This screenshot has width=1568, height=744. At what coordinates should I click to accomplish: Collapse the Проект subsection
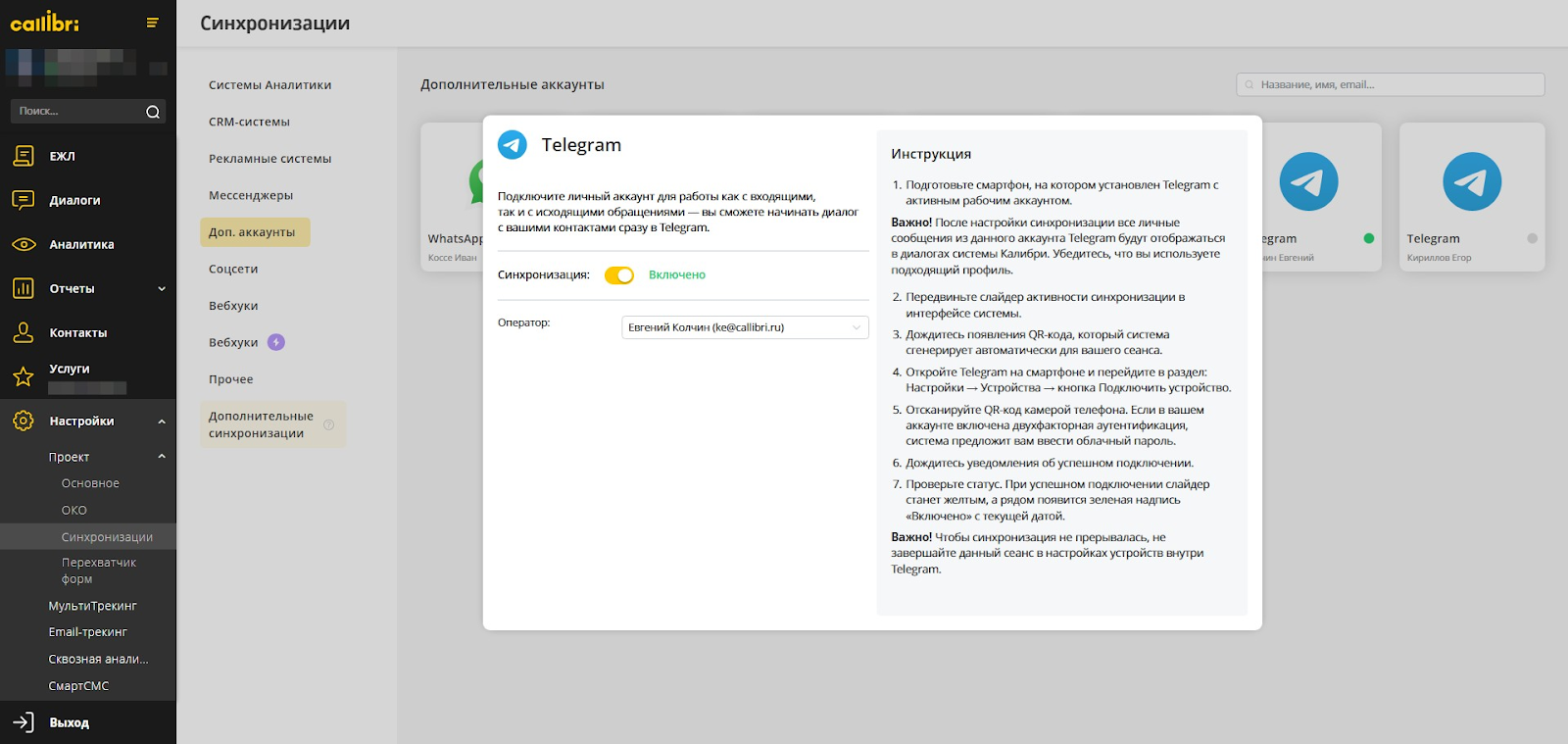click(162, 457)
